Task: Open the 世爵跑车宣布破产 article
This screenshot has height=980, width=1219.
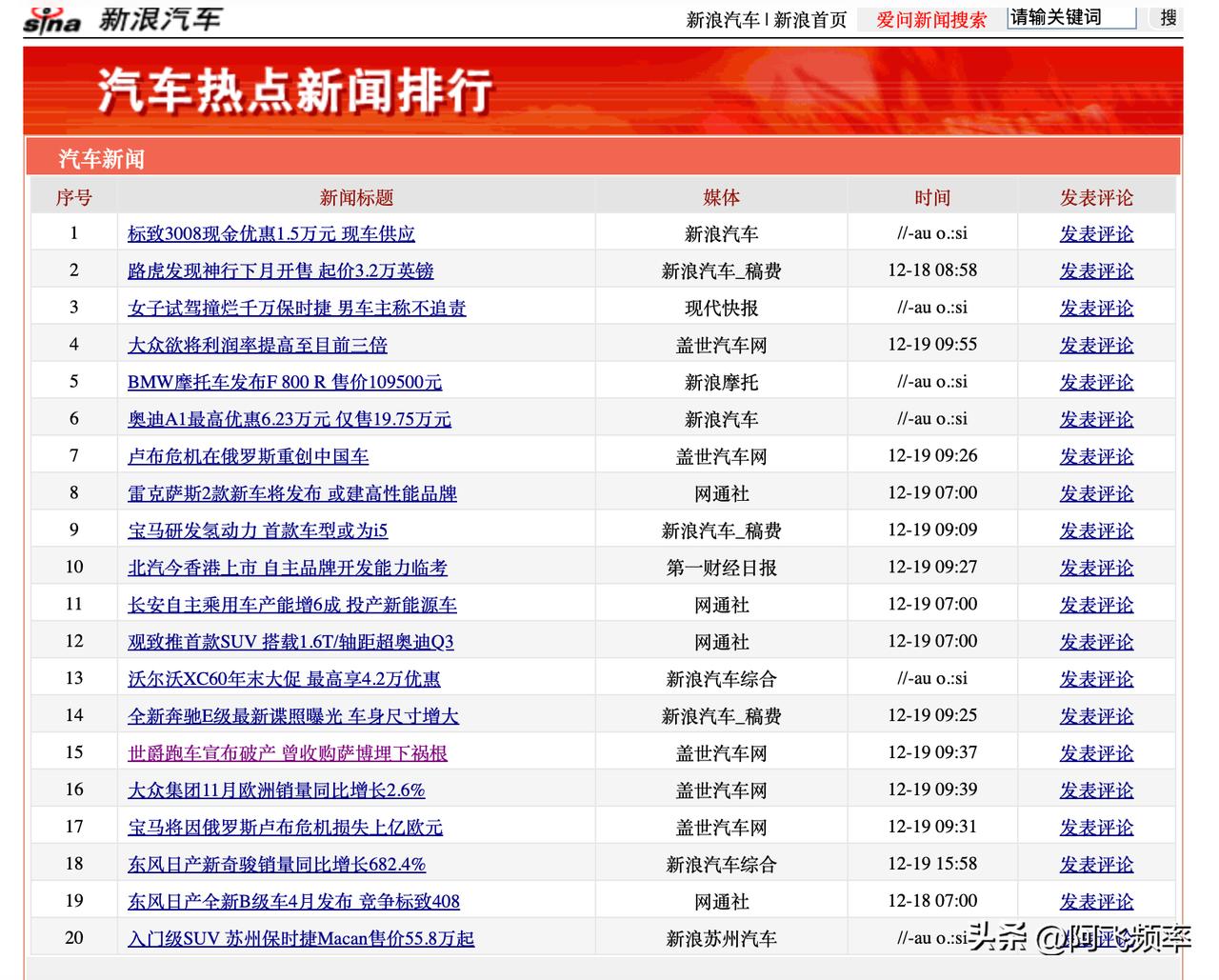Action: [x=289, y=752]
